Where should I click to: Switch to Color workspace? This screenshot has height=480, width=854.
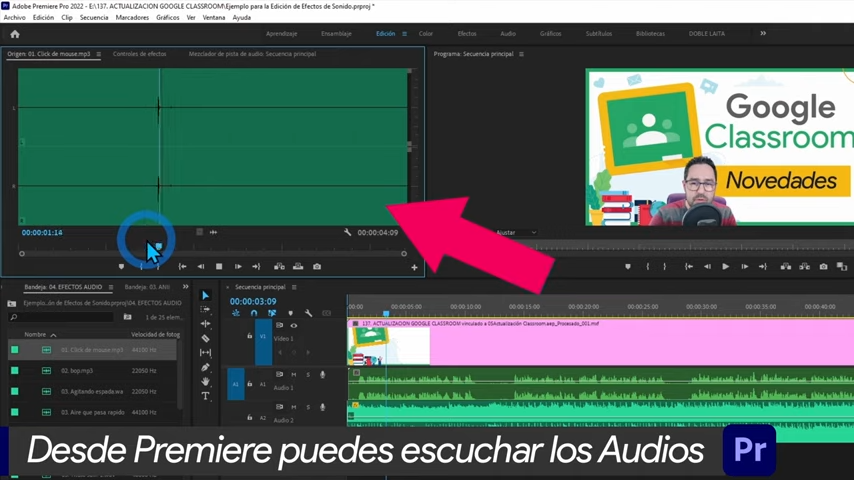pos(426,34)
